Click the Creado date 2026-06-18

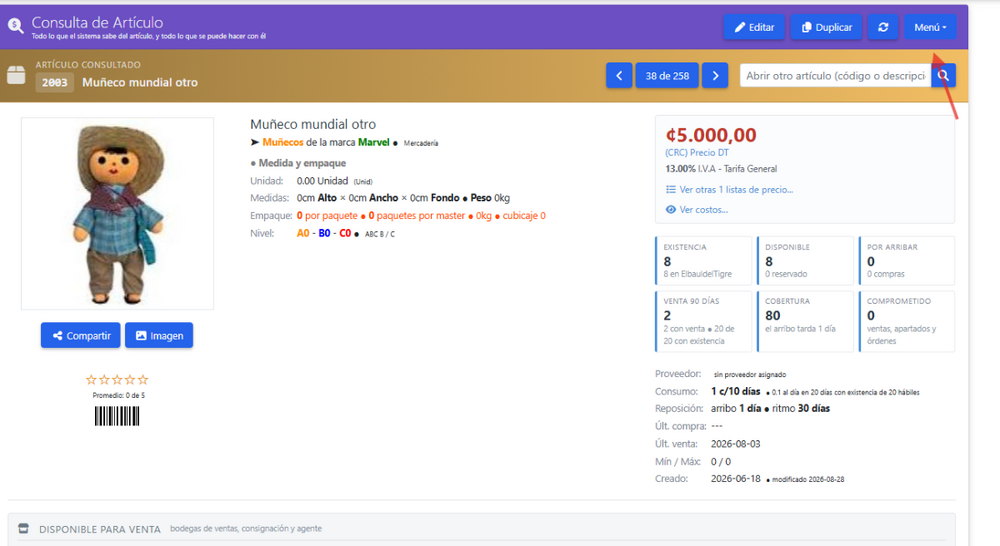[x=735, y=478]
